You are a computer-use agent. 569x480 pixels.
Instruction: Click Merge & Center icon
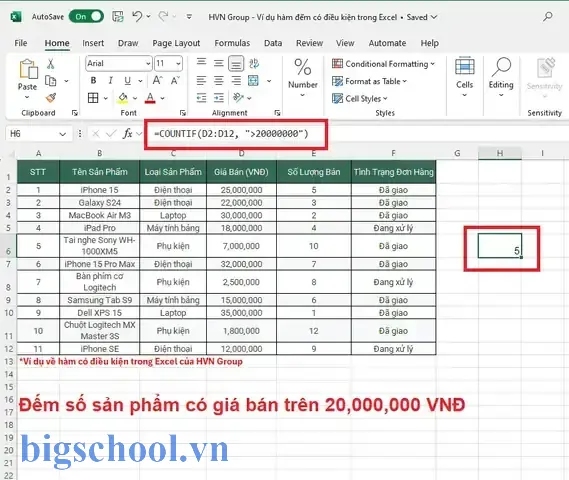253,81
